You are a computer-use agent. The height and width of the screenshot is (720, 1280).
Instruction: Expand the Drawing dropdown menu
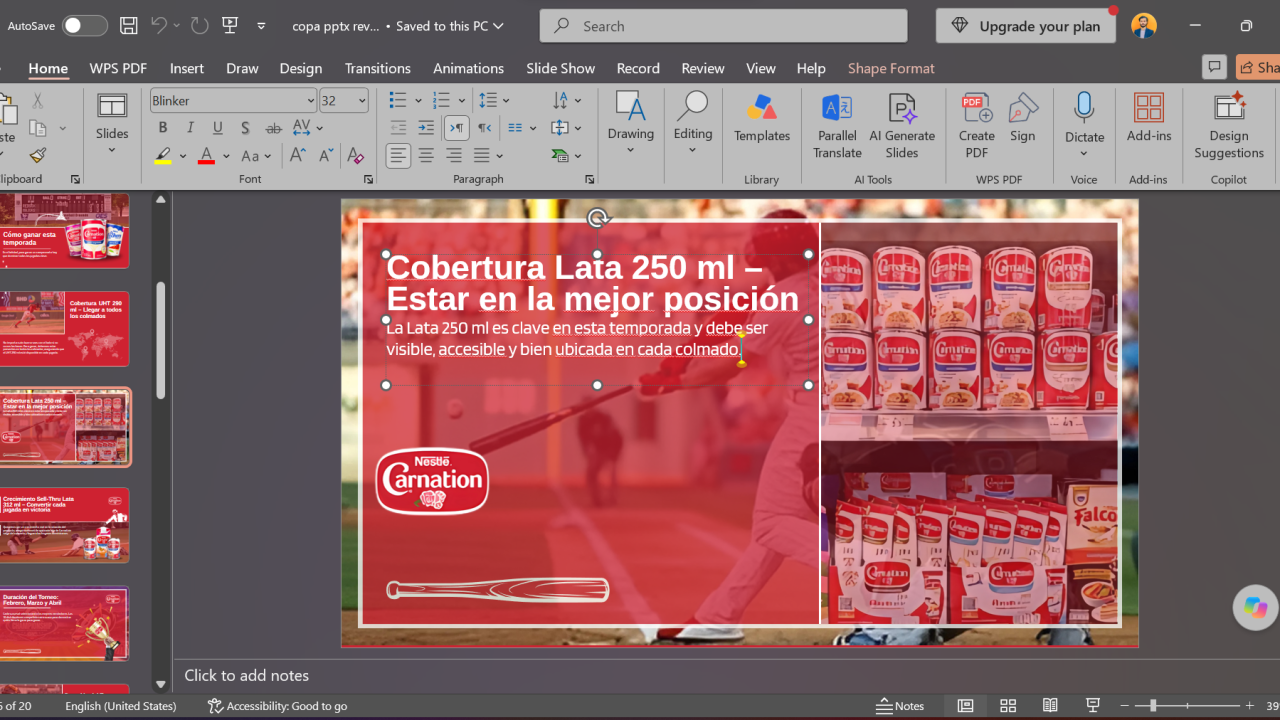[631, 151]
